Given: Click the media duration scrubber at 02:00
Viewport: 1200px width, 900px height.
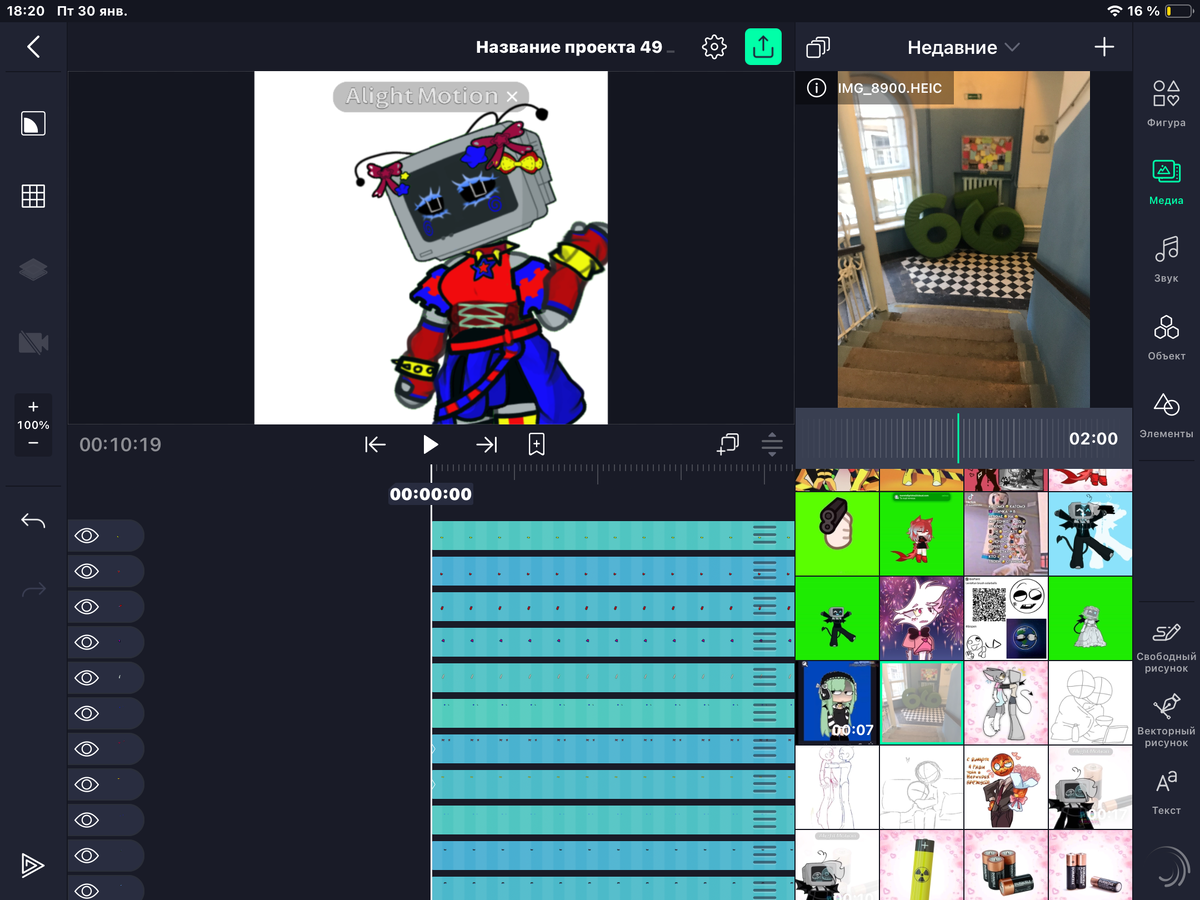Looking at the screenshot, I should (964, 438).
